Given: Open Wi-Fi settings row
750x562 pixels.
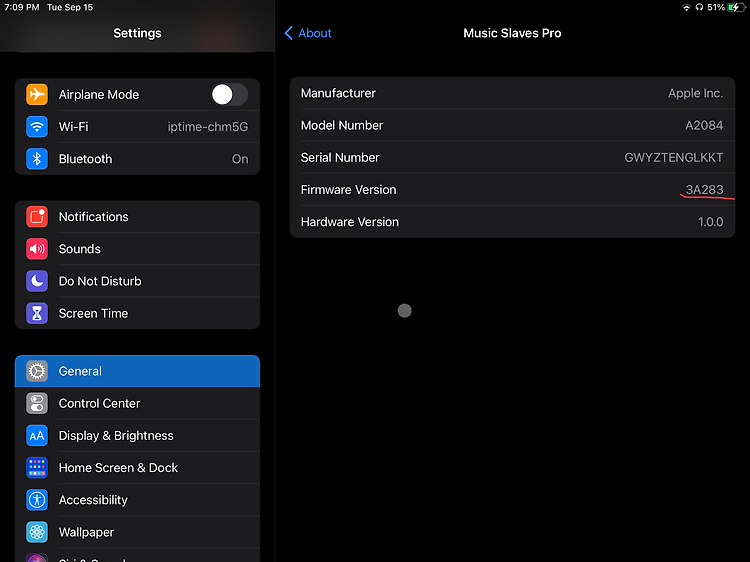Looking at the screenshot, I should [x=137, y=127].
